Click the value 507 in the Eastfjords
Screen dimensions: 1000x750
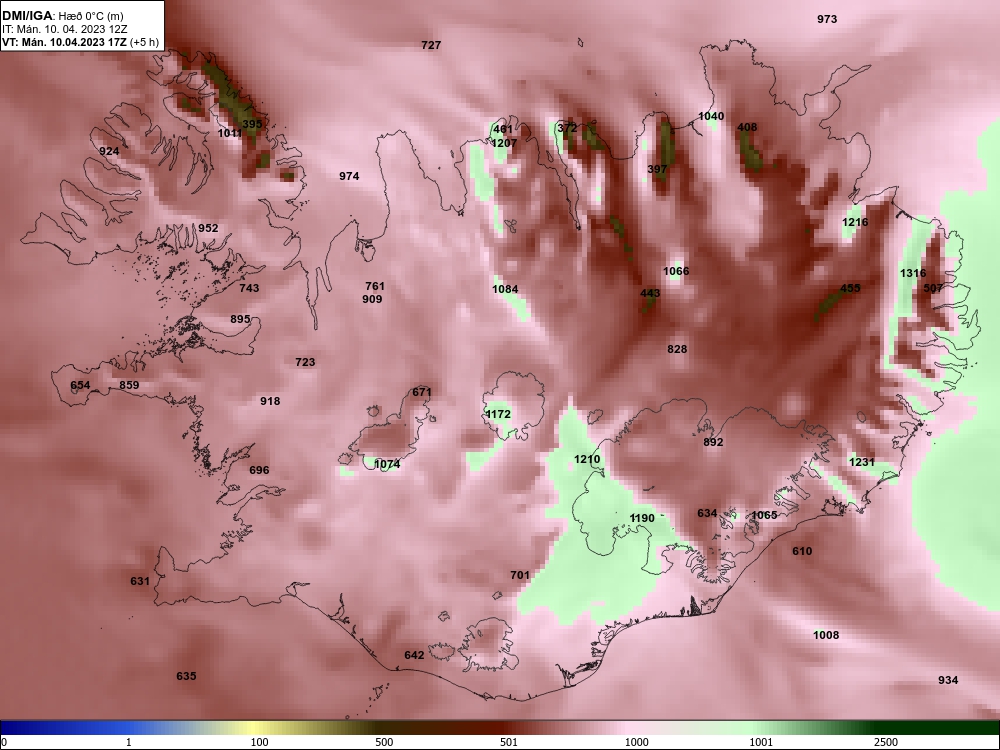tap(933, 288)
